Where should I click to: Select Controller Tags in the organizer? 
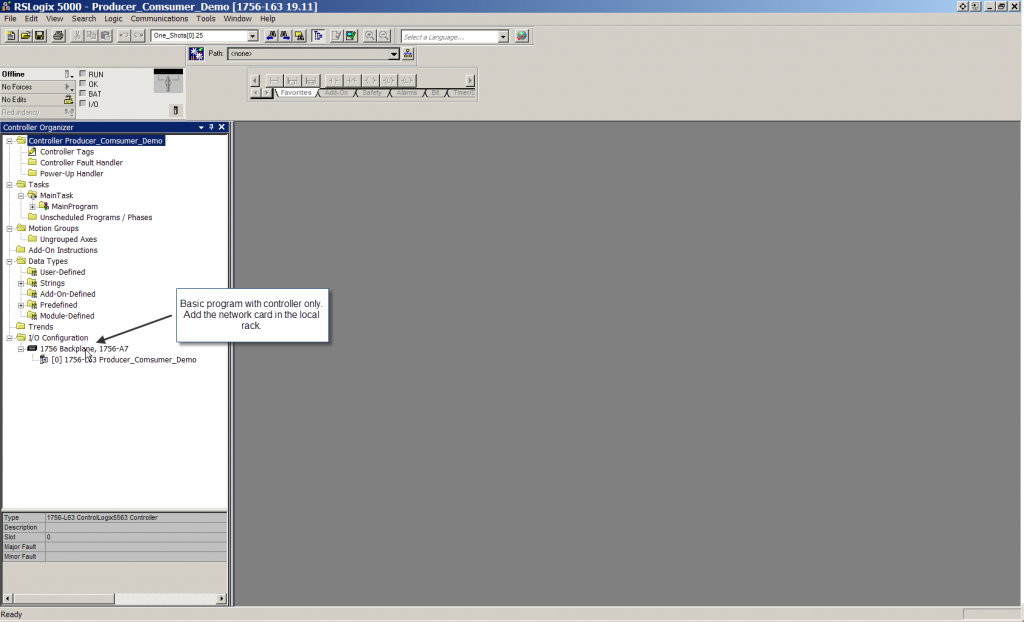pos(67,152)
